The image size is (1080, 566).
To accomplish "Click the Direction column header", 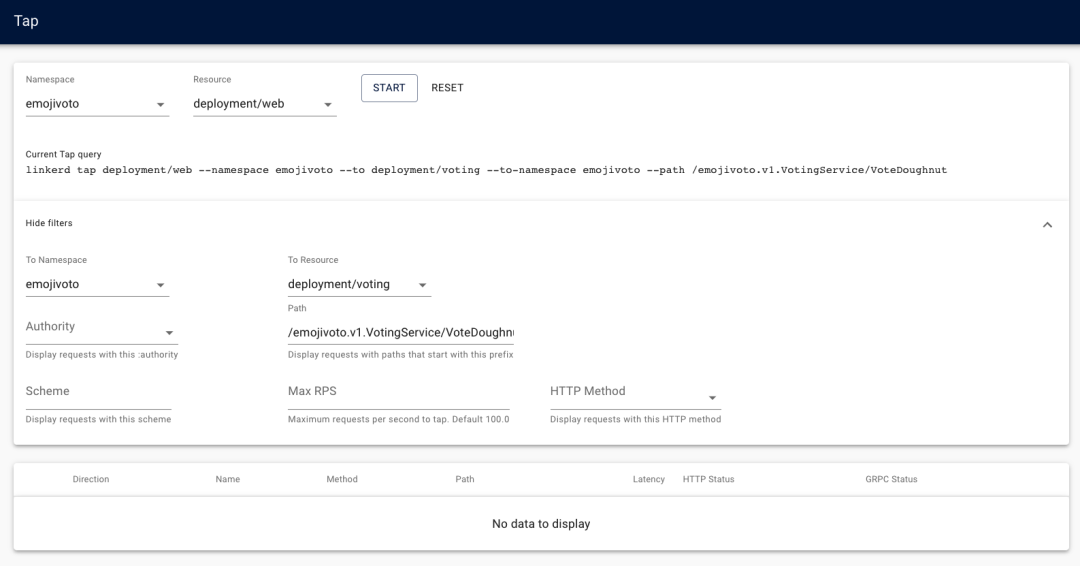I will 91,479.
